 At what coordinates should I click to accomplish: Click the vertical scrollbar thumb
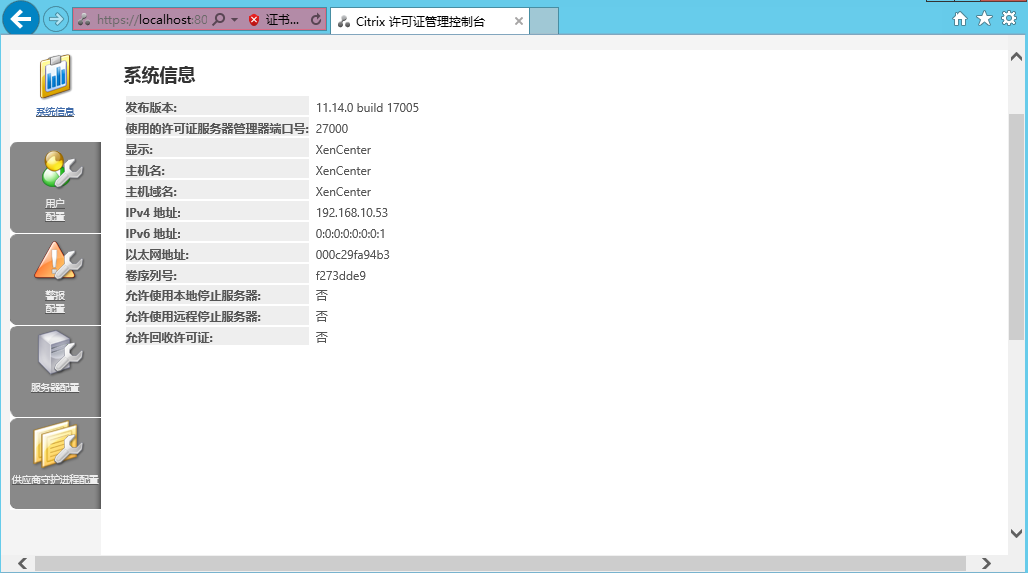[1016, 227]
